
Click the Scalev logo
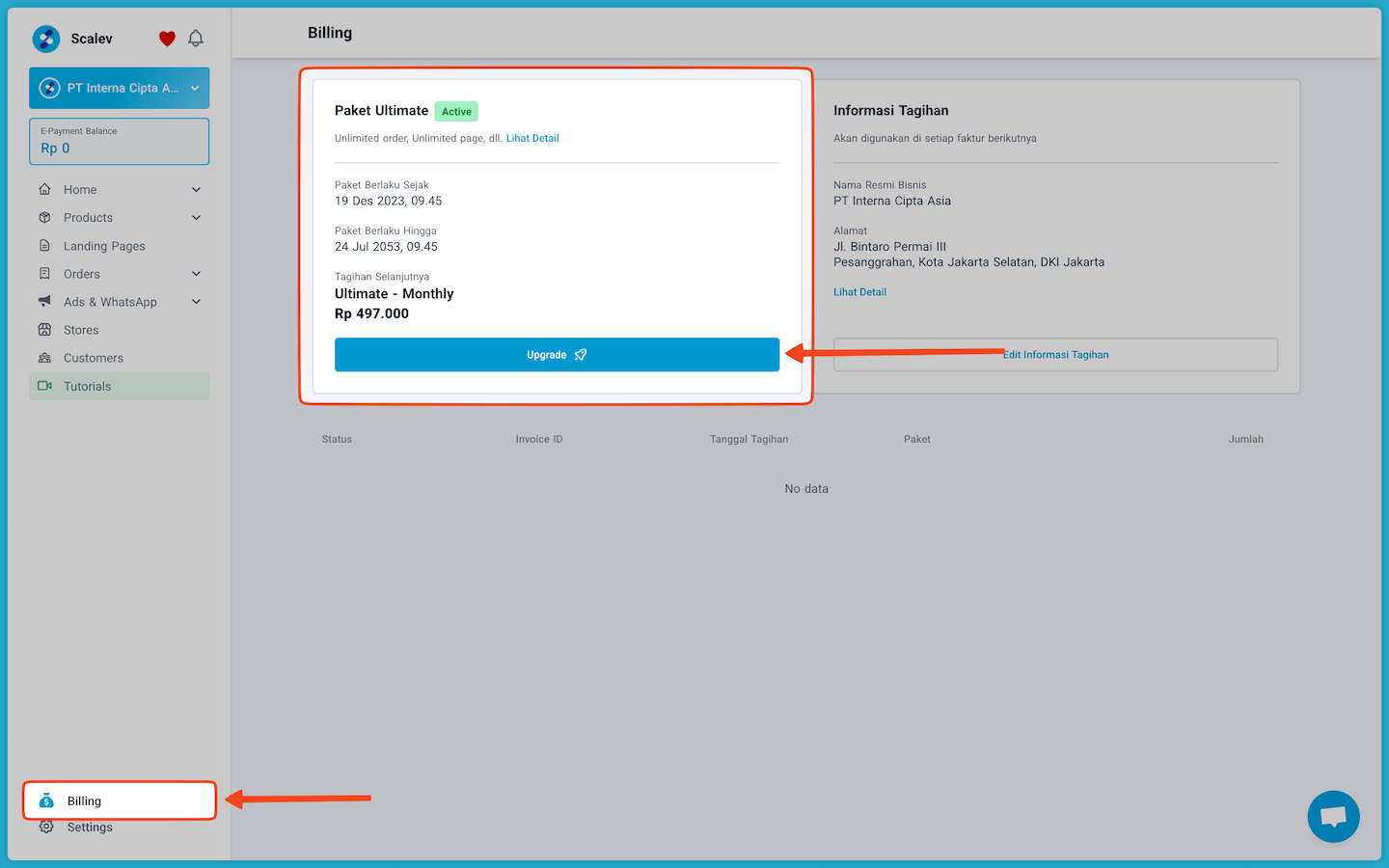[45, 39]
